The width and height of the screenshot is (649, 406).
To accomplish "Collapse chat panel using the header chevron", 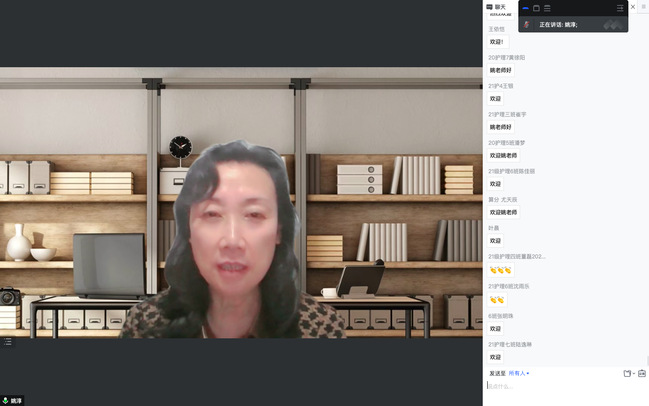I will (x=631, y=7).
